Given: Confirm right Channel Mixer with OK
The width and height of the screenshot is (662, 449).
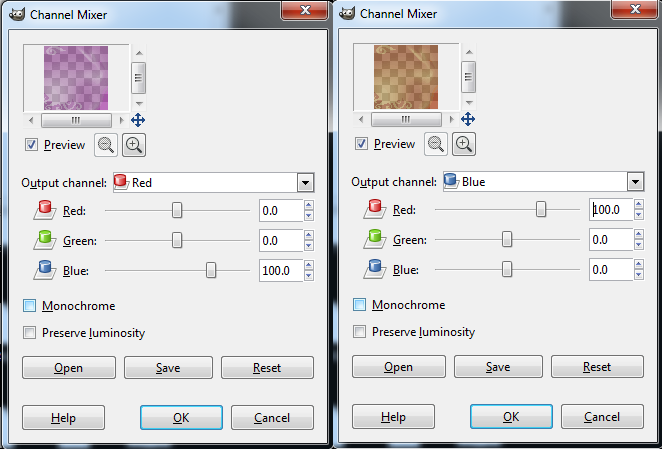Looking at the screenshot, I should [511, 417].
